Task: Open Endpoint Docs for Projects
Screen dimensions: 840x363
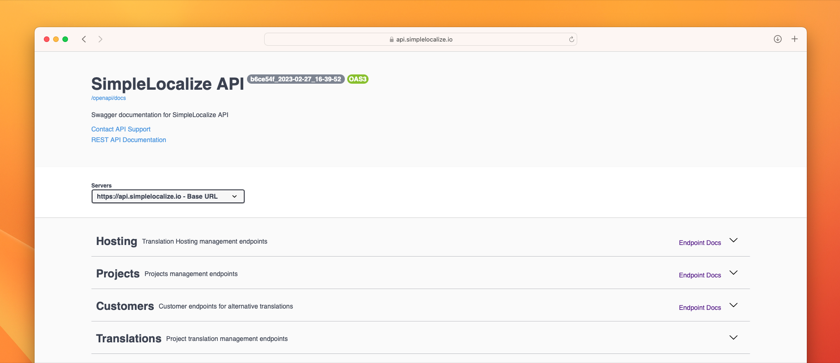Action: (700, 275)
